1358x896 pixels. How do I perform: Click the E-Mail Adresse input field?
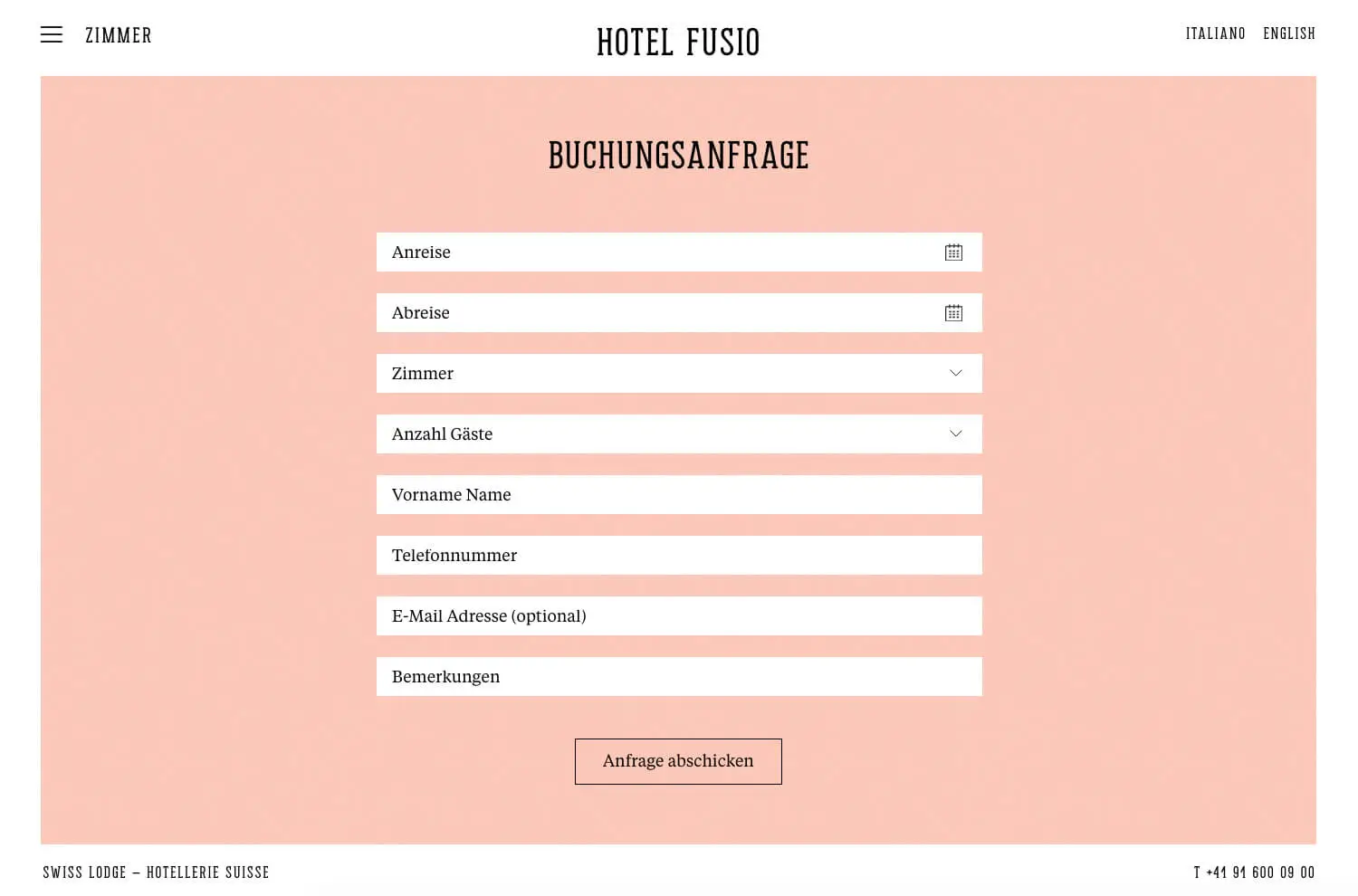pos(679,615)
